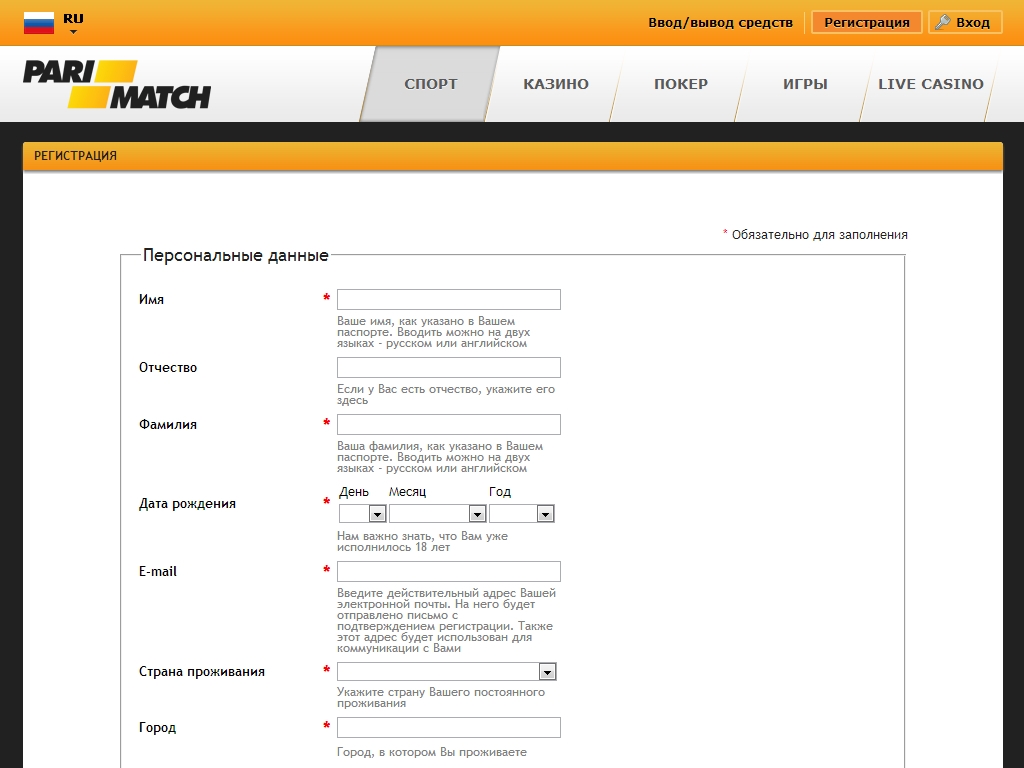Click the Город text field
Image resolution: width=1024 pixels, height=768 pixels.
click(448, 728)
